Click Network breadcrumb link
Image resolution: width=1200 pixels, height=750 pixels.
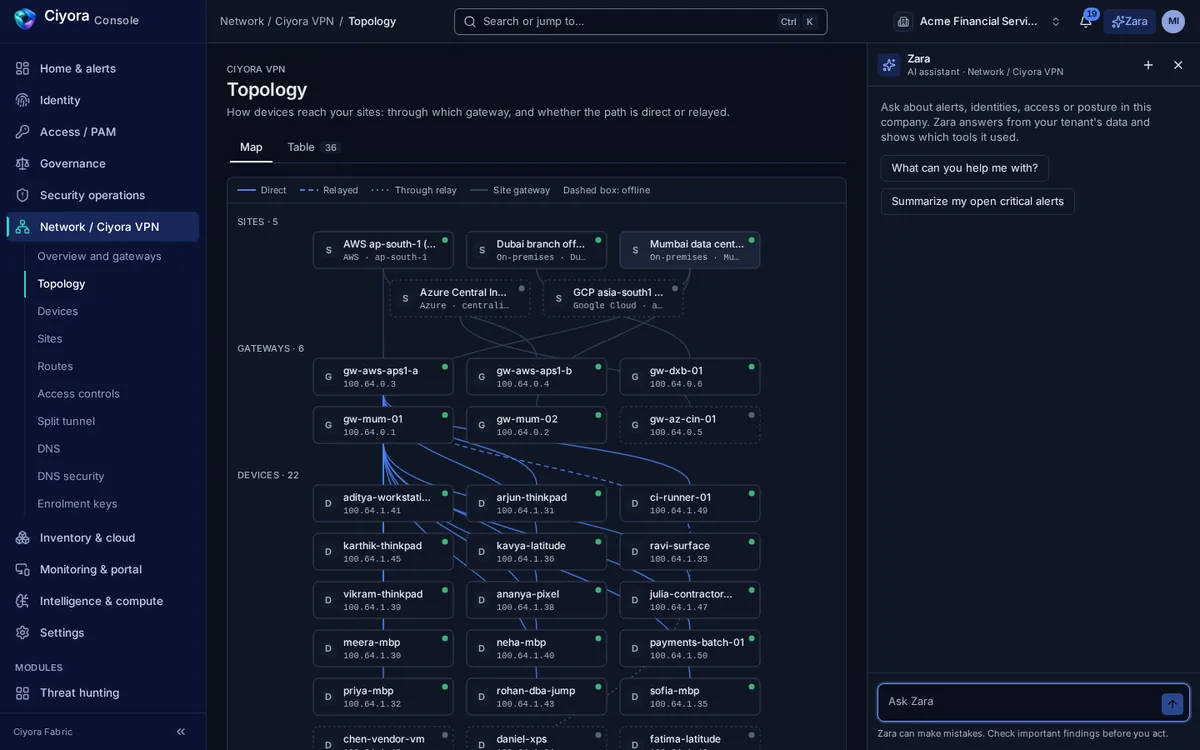[242, 21]
